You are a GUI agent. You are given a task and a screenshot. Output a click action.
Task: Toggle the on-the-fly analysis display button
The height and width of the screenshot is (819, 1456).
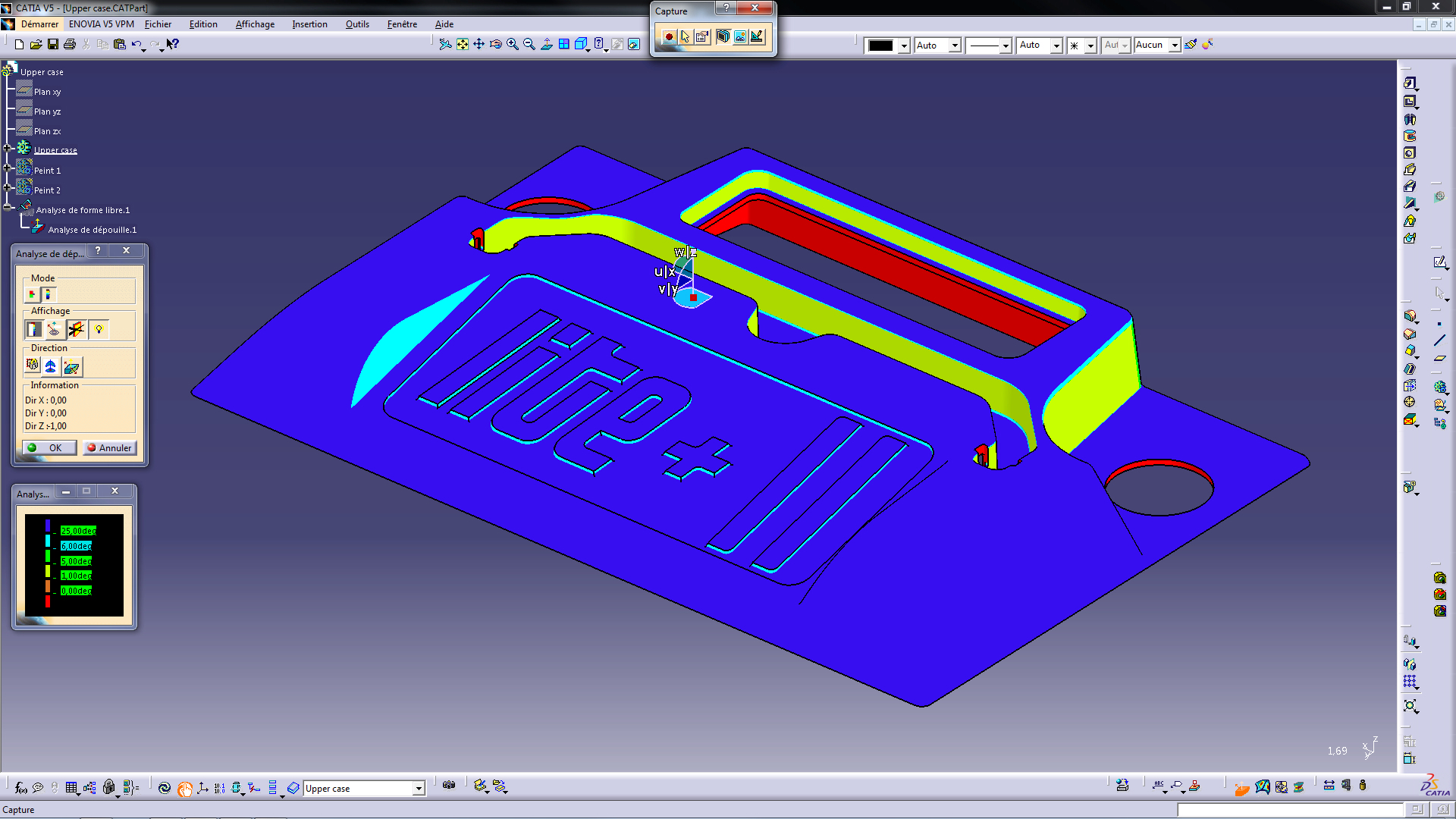point(54,329)
